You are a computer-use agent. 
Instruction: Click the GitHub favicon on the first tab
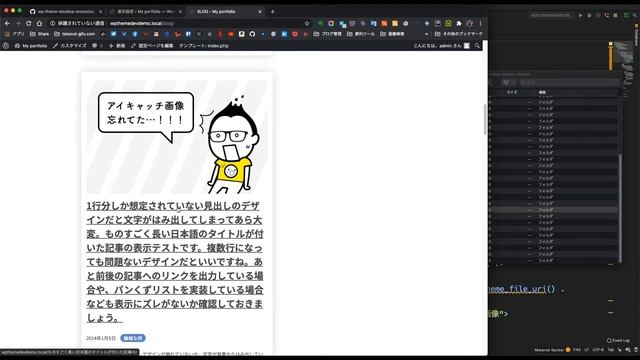(x=33, y=11)
